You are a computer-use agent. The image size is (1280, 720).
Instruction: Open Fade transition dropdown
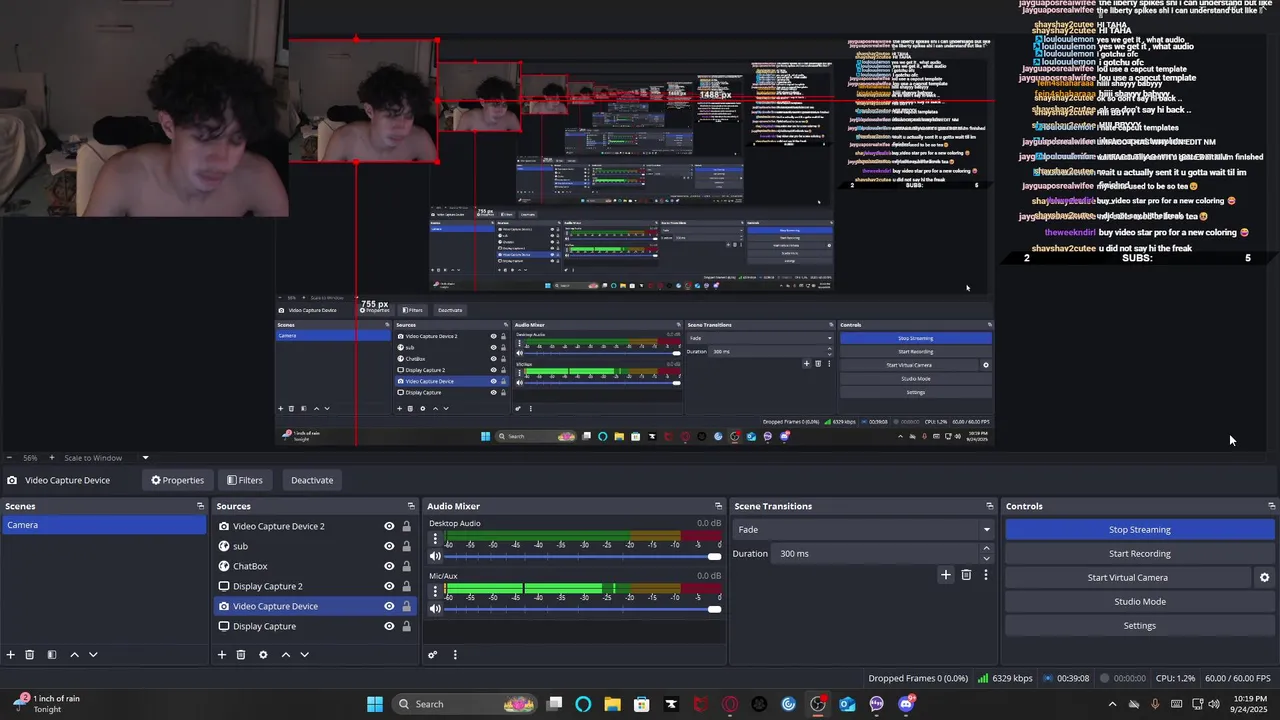click(x=864, y=530)
